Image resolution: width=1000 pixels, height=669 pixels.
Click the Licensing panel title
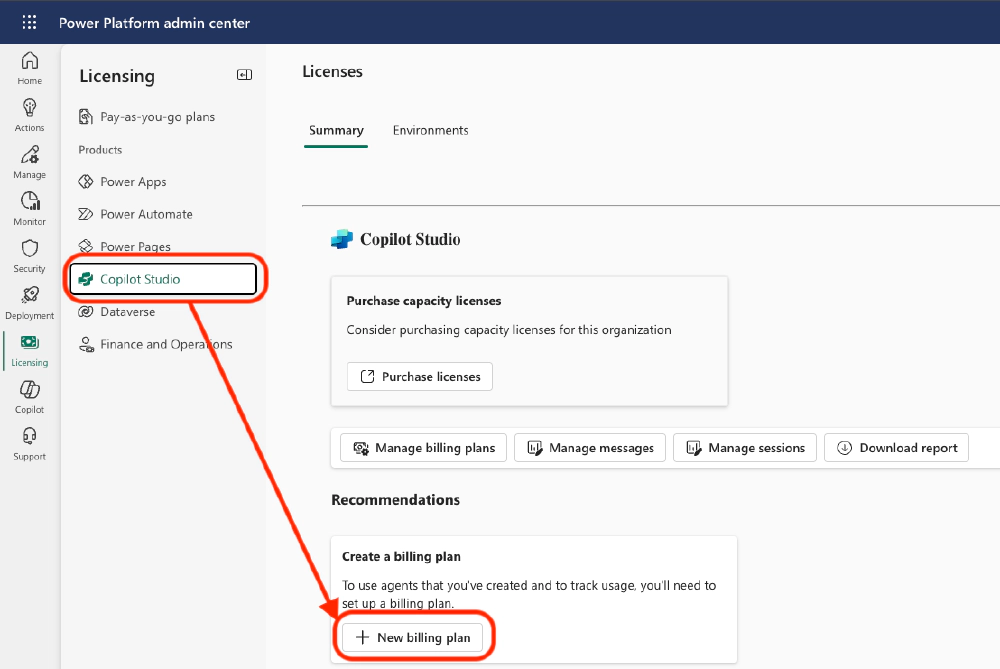117,76
